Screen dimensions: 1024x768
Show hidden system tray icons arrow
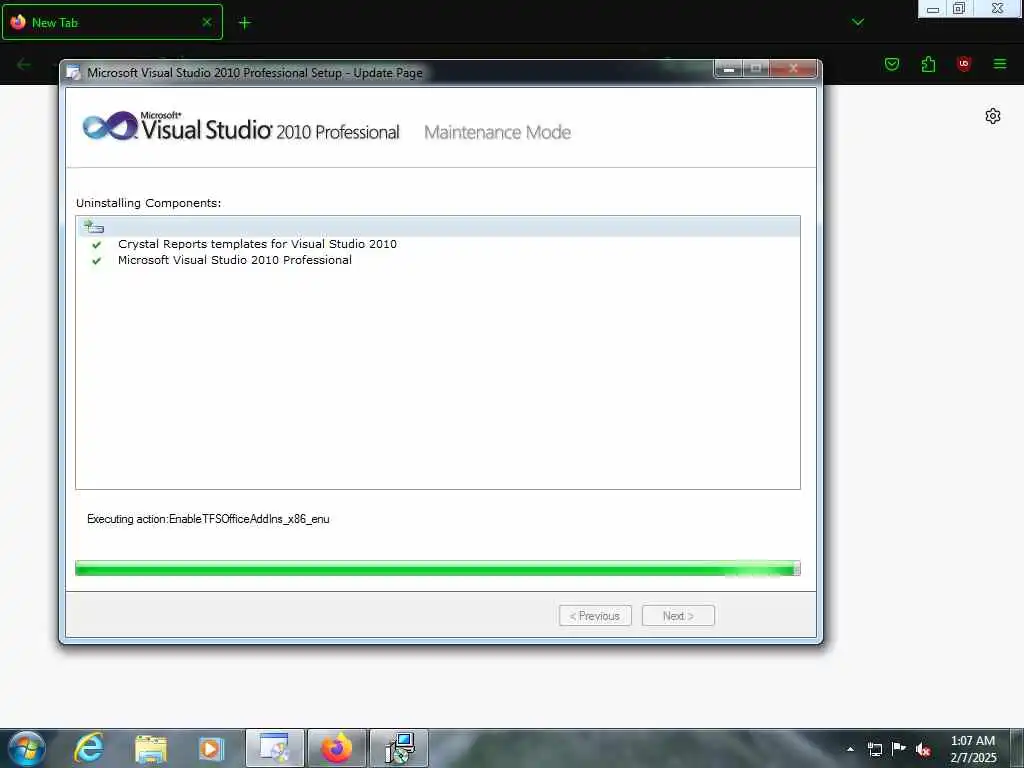[850, 749]
